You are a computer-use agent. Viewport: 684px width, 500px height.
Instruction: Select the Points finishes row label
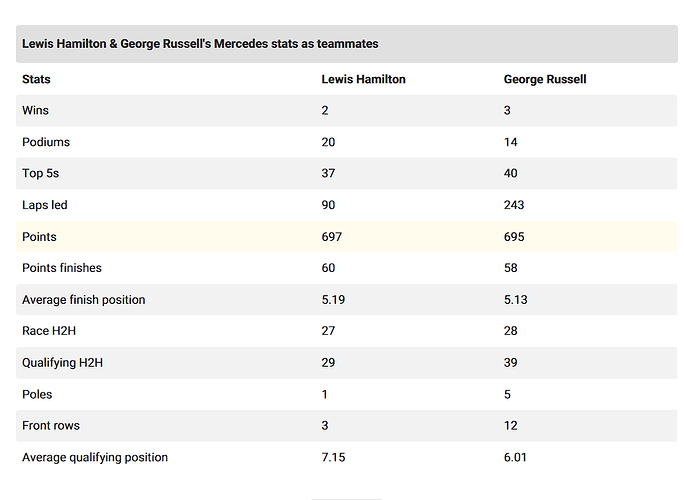62,268
